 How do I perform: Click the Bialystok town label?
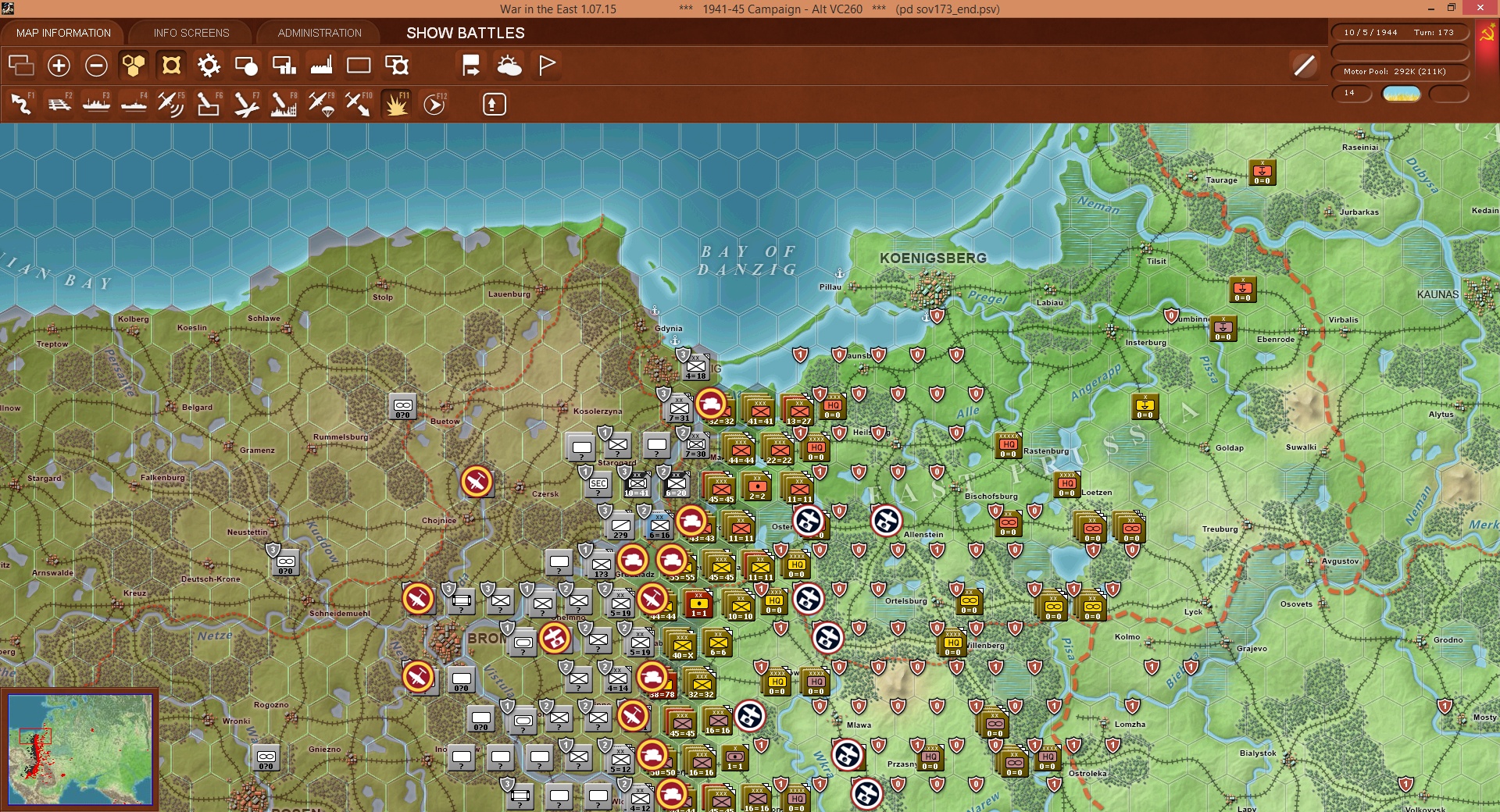pyautogui.click(x=1258, y=753)
